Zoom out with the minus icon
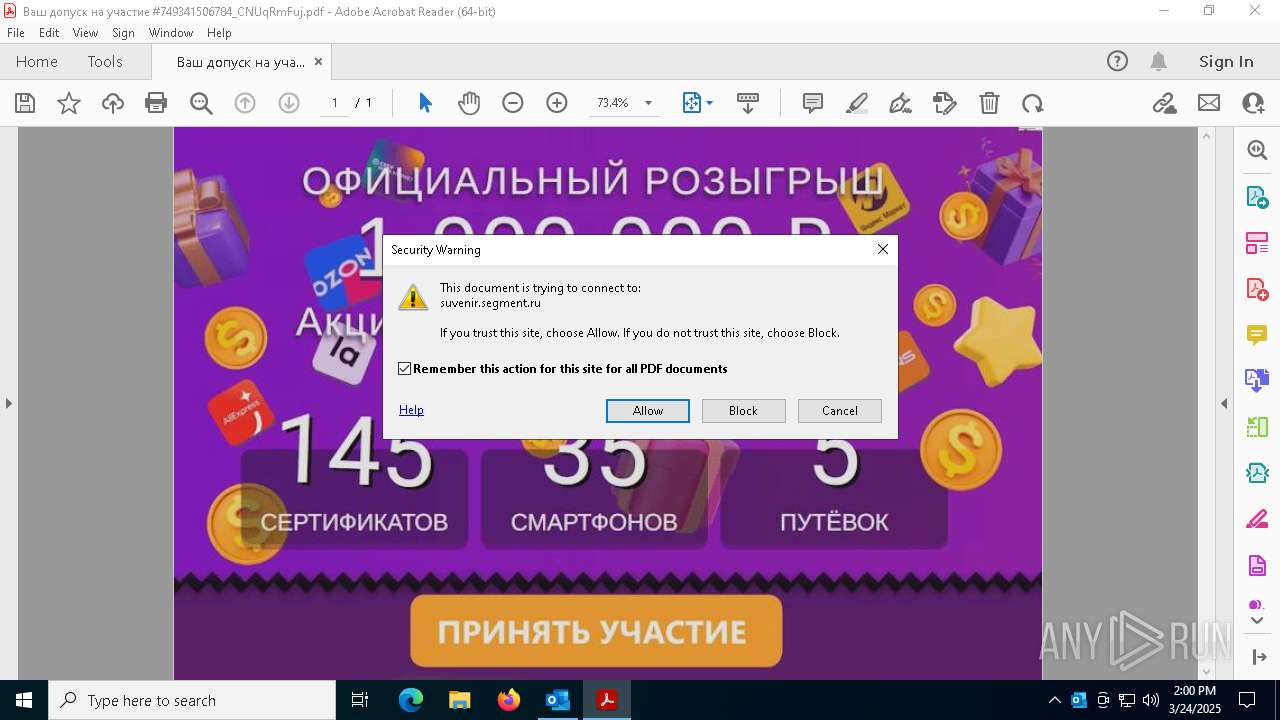The image size is (1280, 720). pos(513,103)
